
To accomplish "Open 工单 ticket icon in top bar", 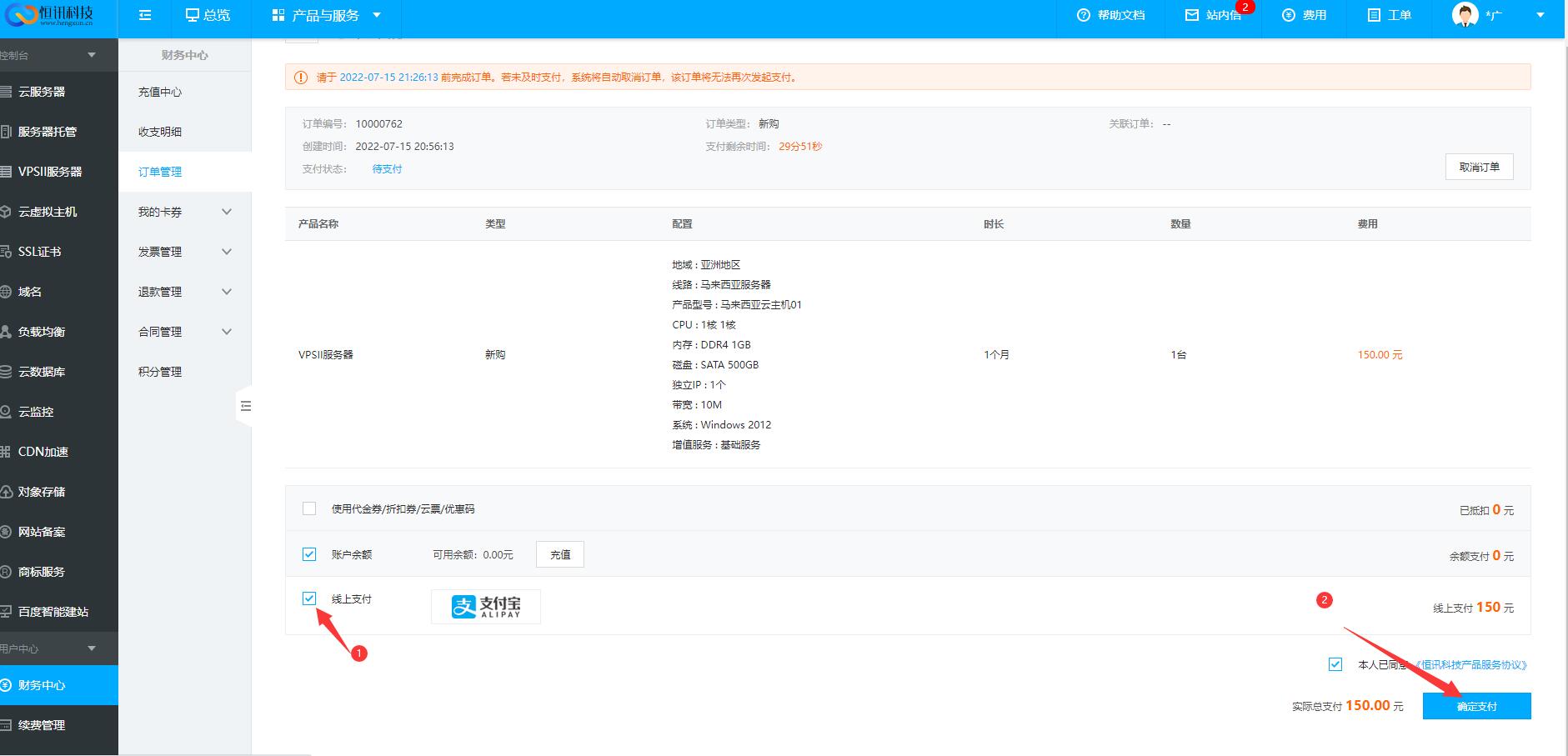I will 1374,15.
